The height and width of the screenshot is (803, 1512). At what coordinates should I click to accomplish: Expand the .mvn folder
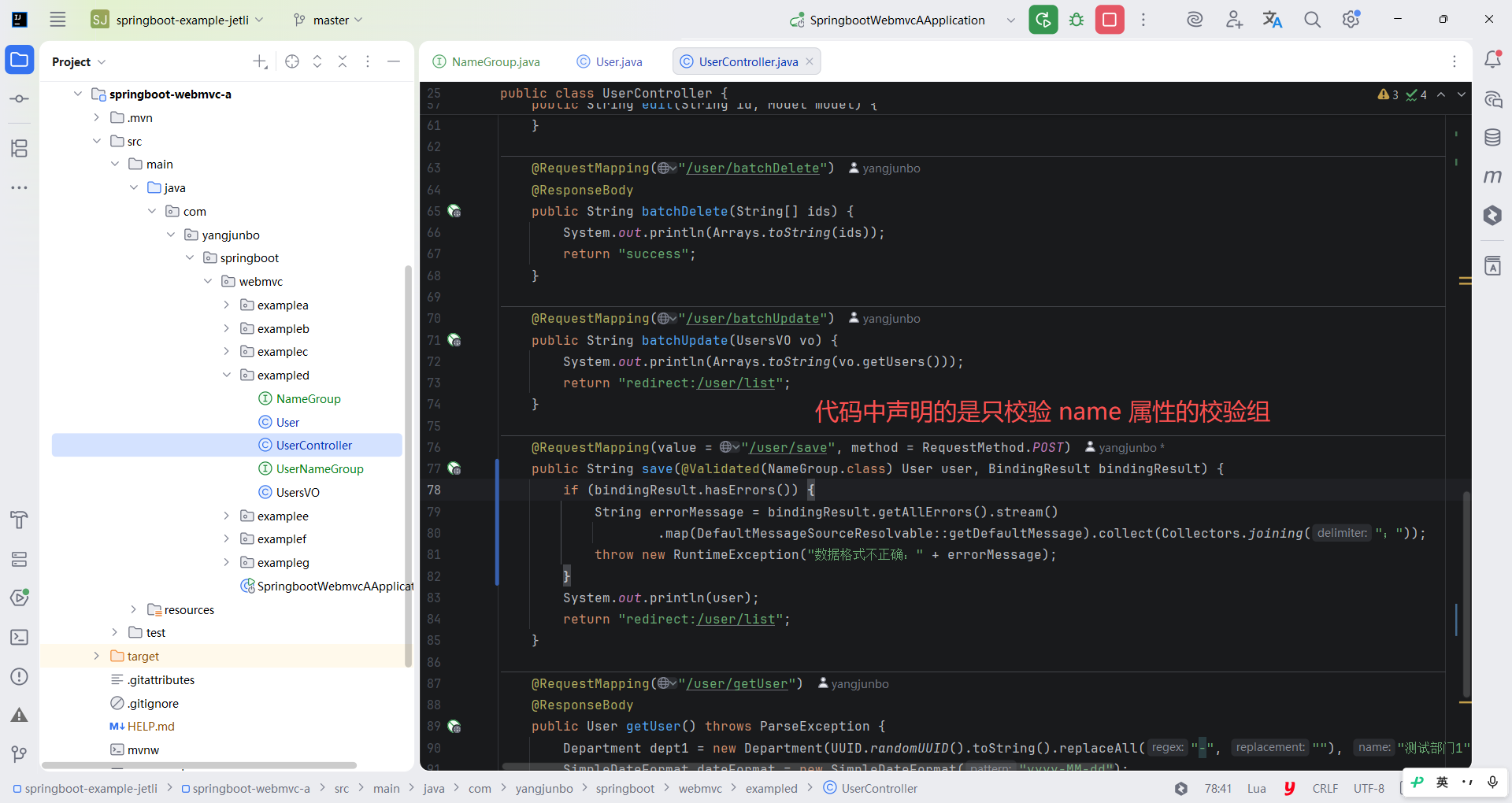(97, 117)
